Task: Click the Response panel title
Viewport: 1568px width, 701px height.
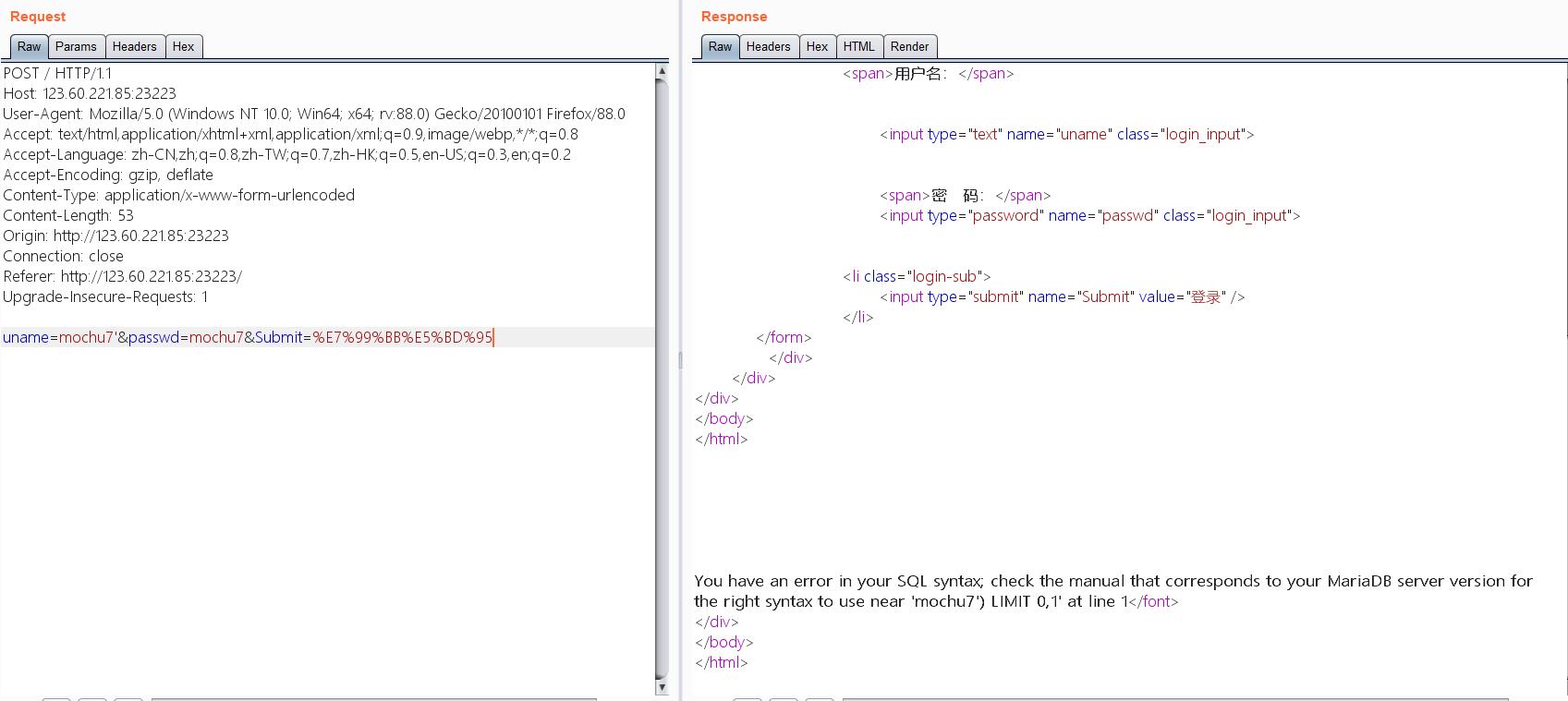Action: [x=735, y=17]
